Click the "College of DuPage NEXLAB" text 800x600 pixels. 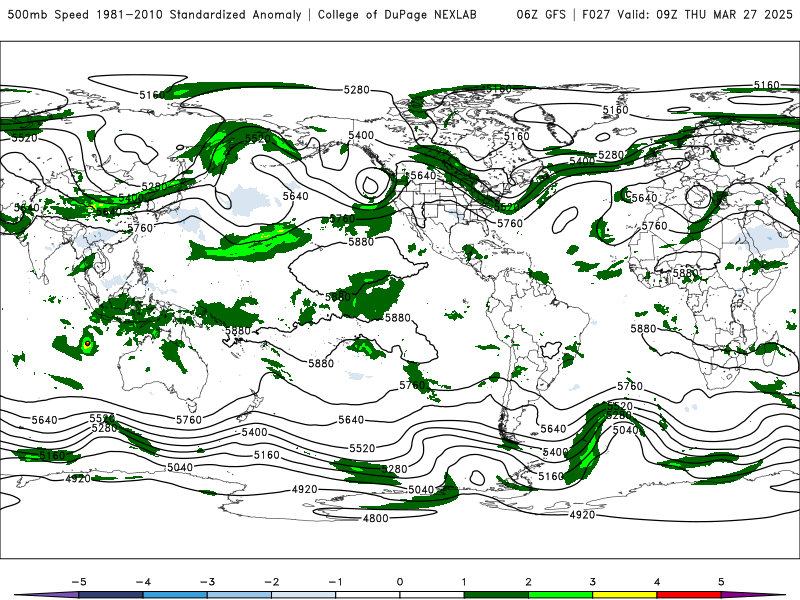(x=397, y=15)
